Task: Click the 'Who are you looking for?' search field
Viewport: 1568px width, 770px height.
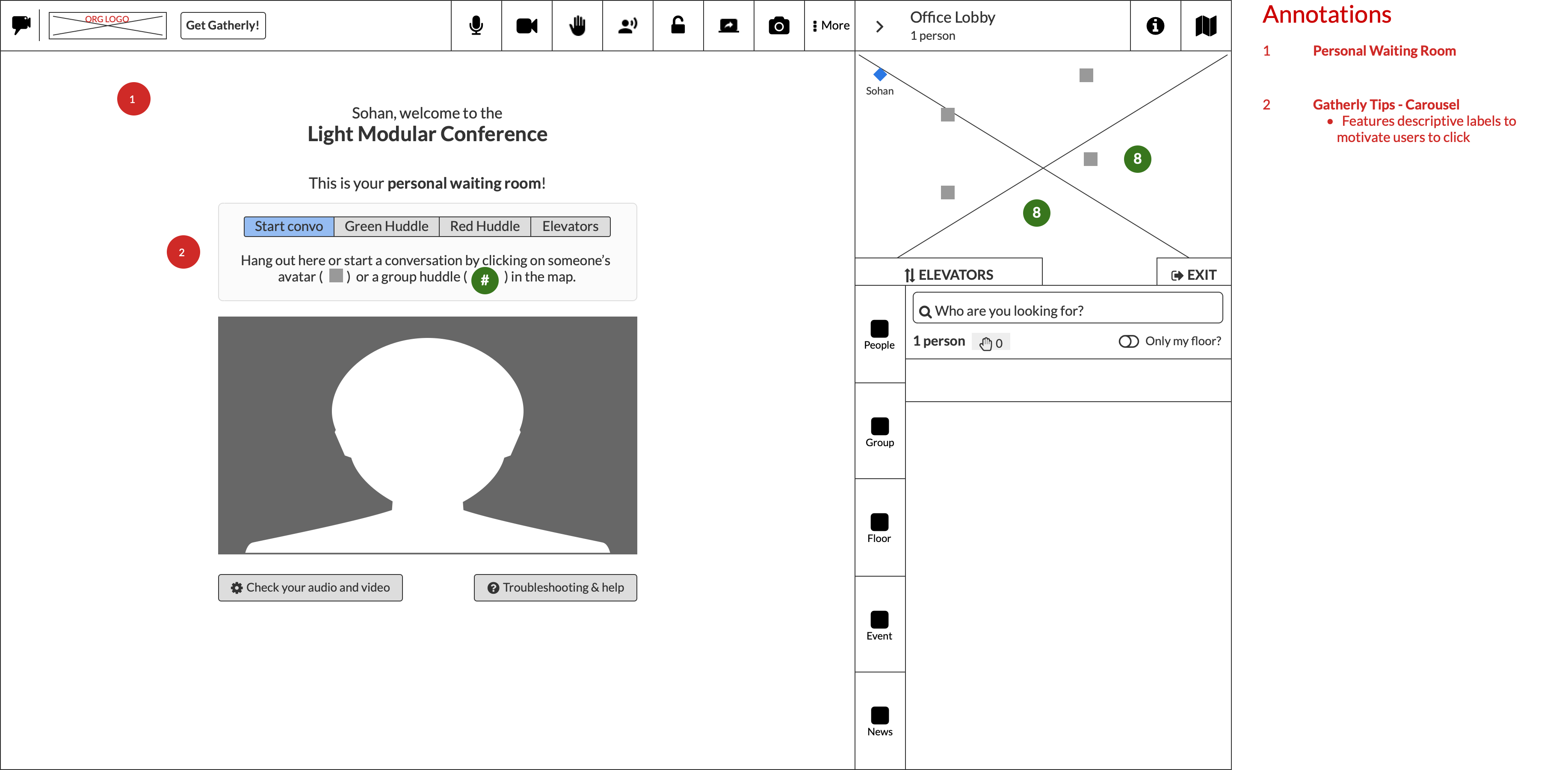Action: click(1068, 308)
